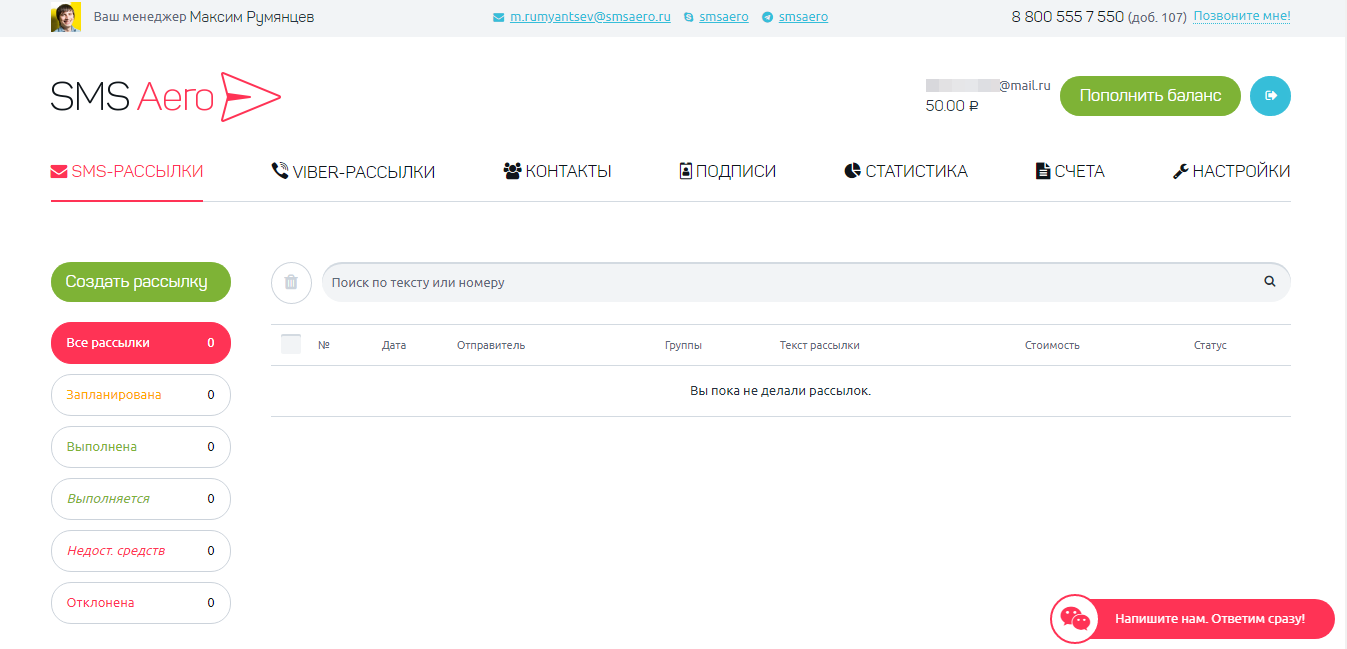Open the Настройки tab
The width and height of the screenshot is (1347, 649).
(1231, 172)
